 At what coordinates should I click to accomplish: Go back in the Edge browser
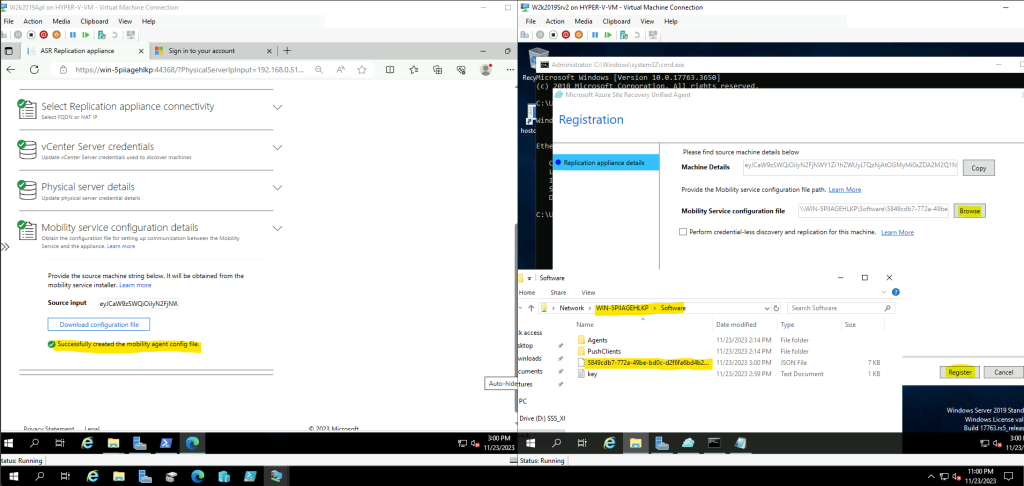[10, 69]
